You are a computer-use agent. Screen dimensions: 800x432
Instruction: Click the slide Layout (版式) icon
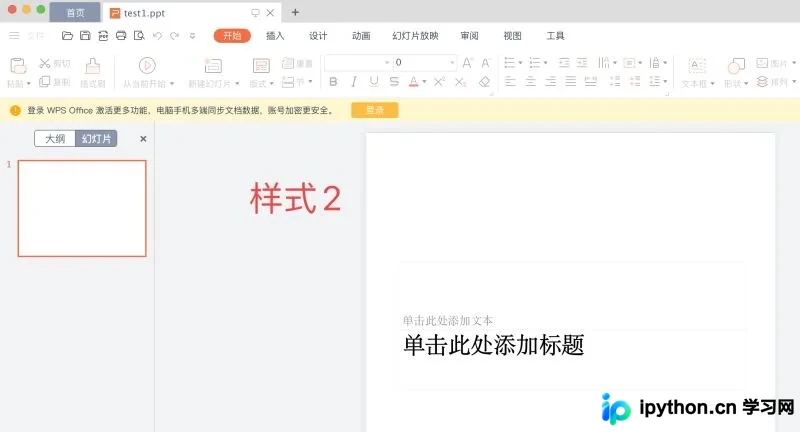(261, 66)
